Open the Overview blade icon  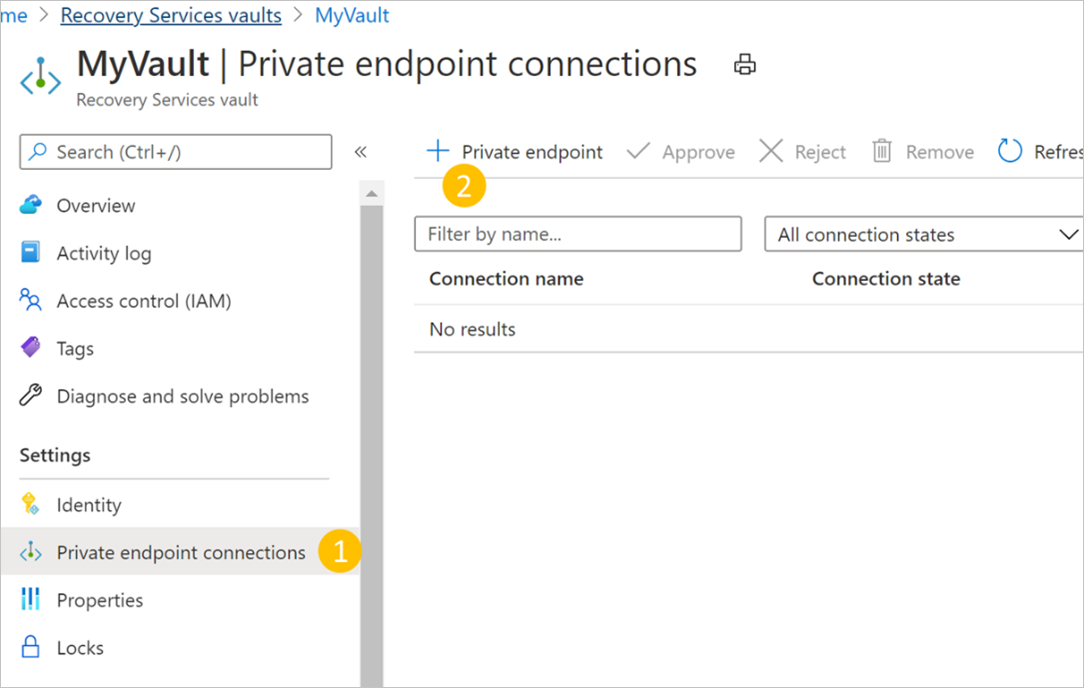(x=31, y=205)
